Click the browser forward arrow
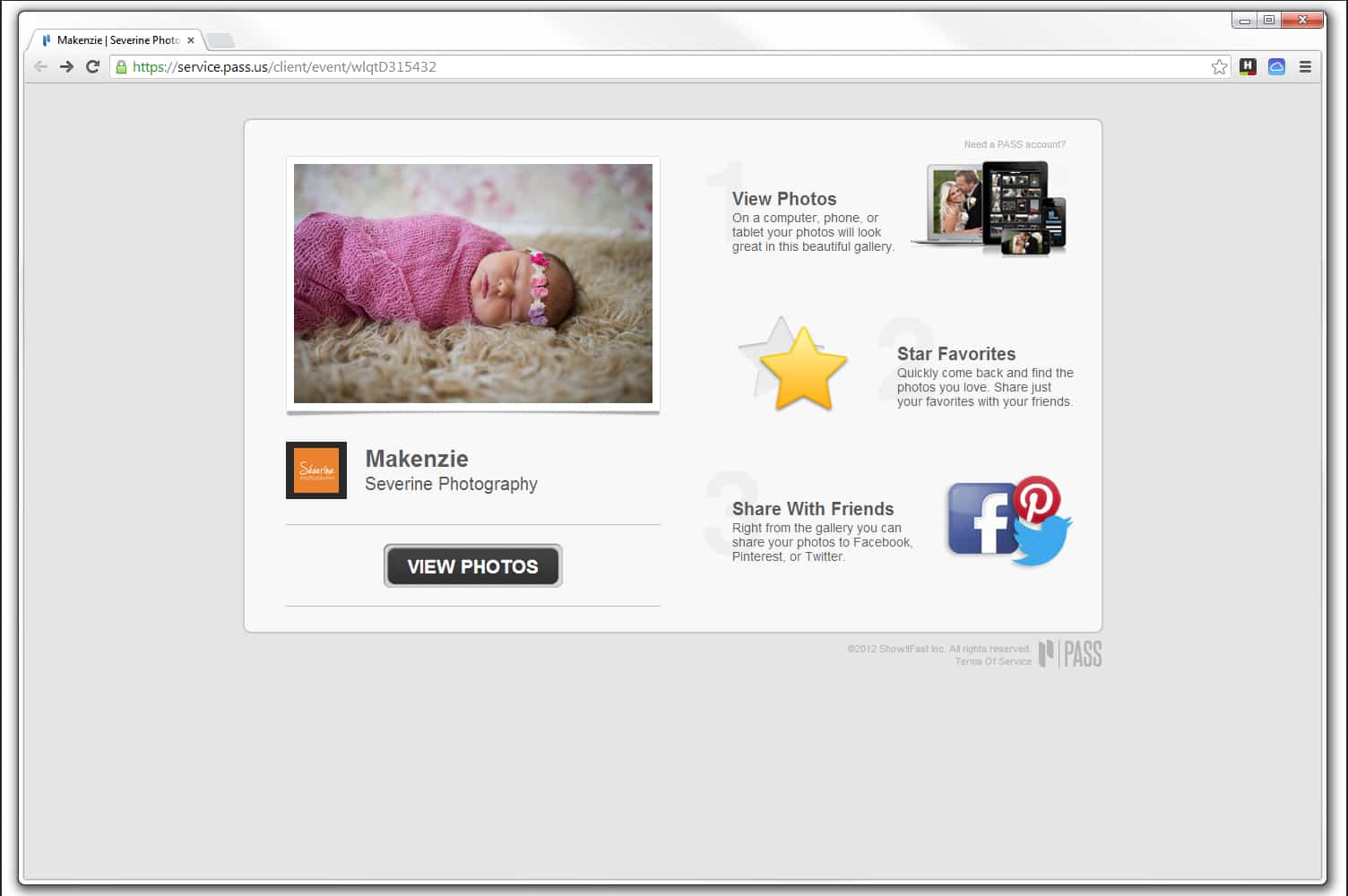 click(67, 66)
